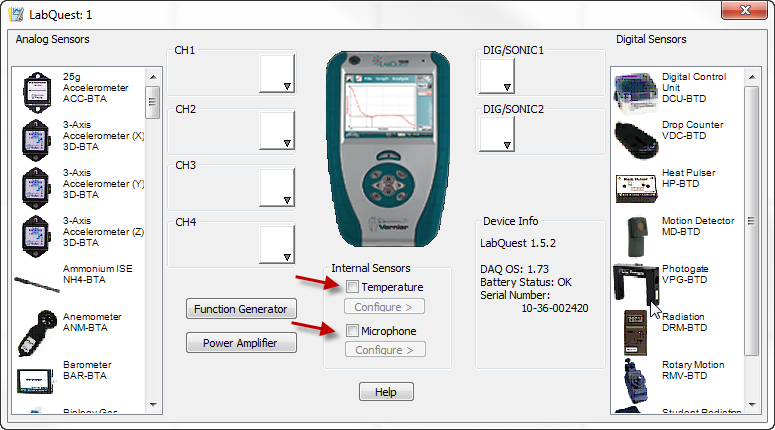Close the LabQuest dialog window
The height and width of the screenshot is (430, 775).
click(x=744, y=10)
